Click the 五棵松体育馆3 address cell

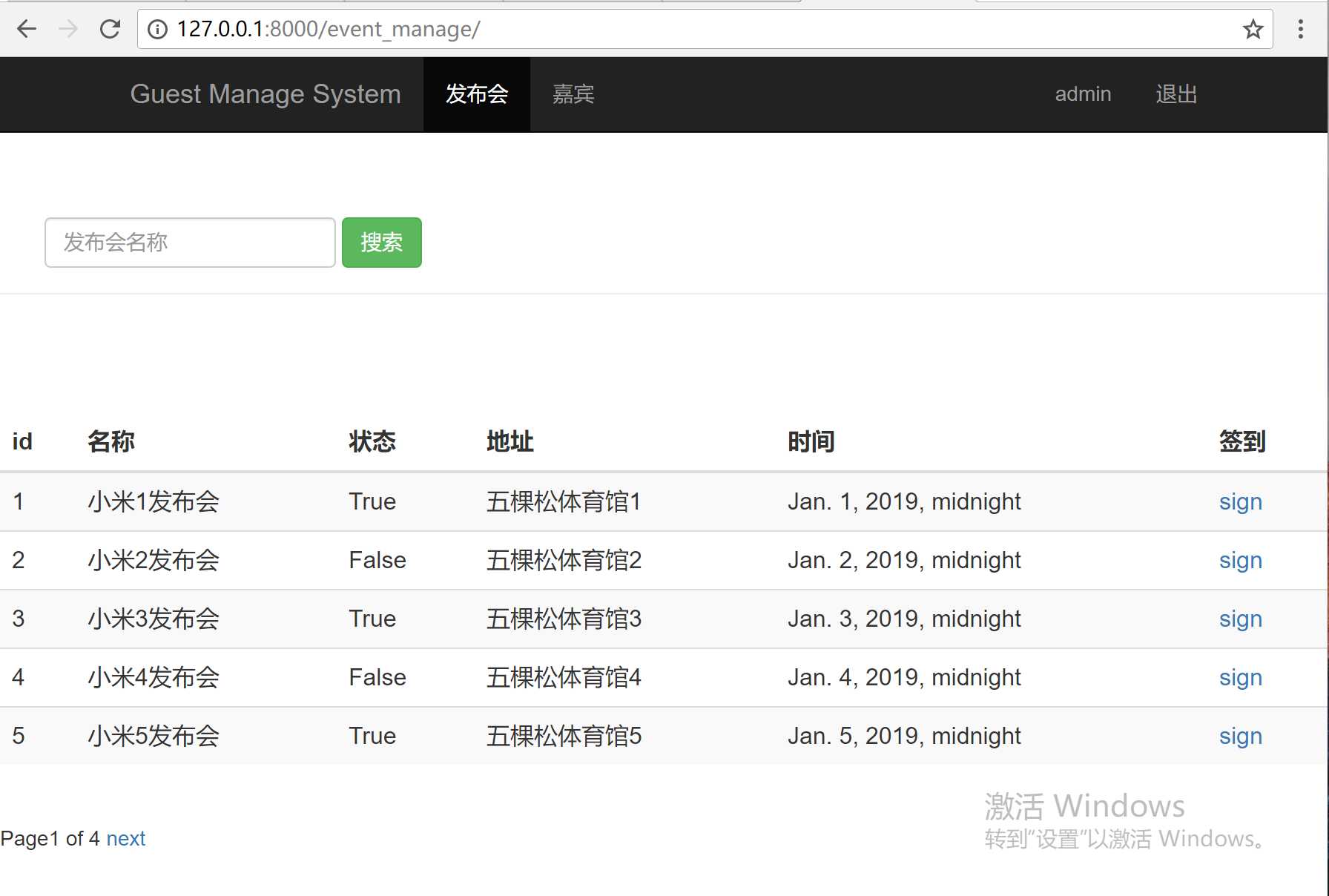click(x=564, y=619)
